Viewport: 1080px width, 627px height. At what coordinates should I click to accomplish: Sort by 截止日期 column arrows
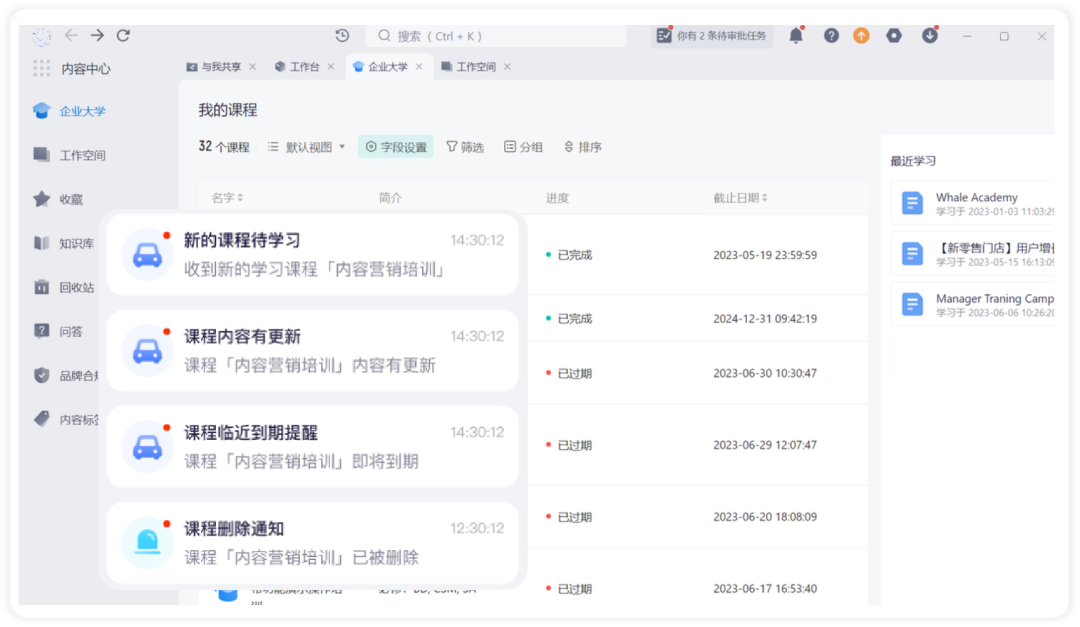point(765,198)
